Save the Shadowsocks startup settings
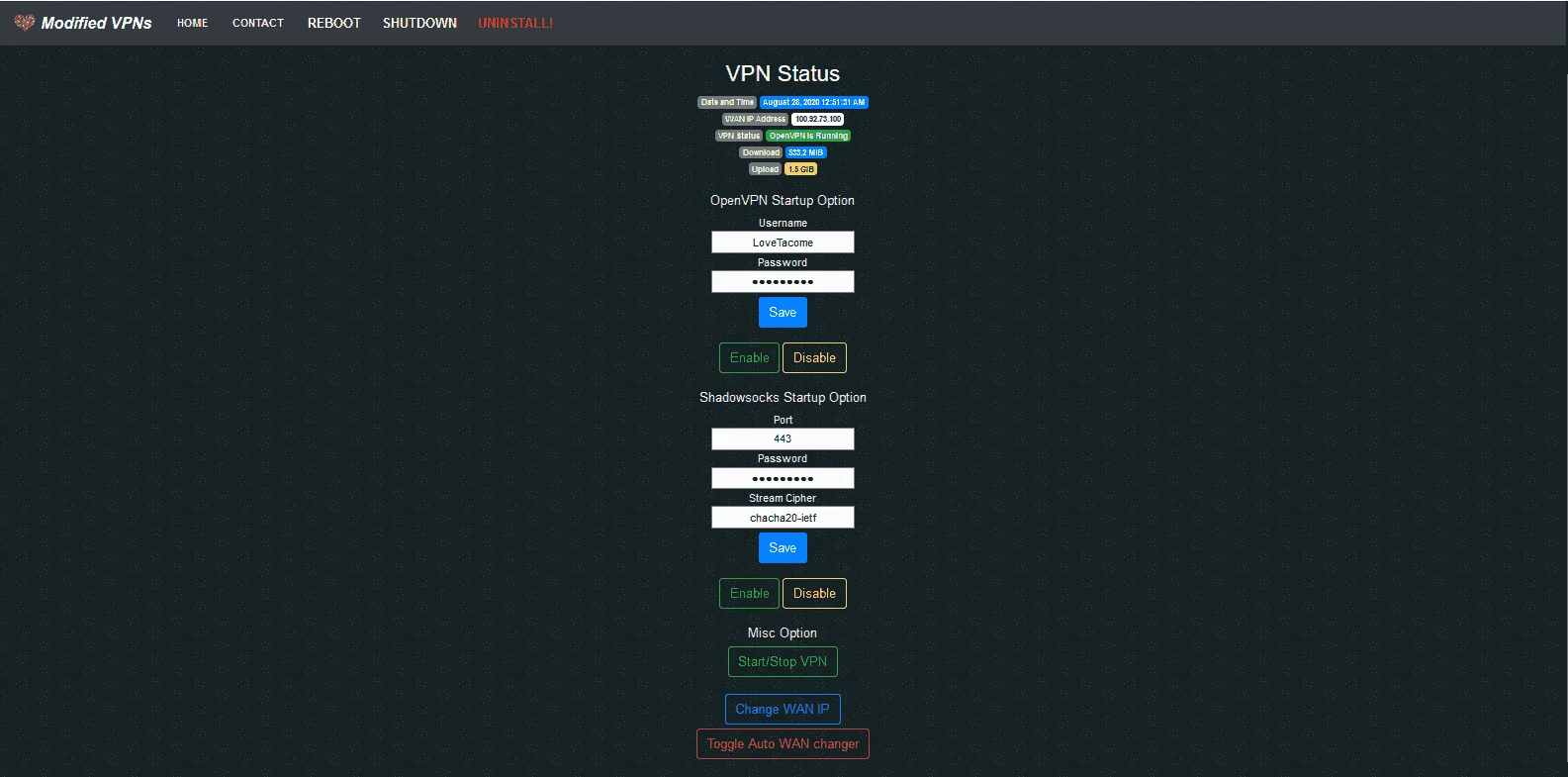This screenshot has height=777, width=1568. [x=783, y=548]
